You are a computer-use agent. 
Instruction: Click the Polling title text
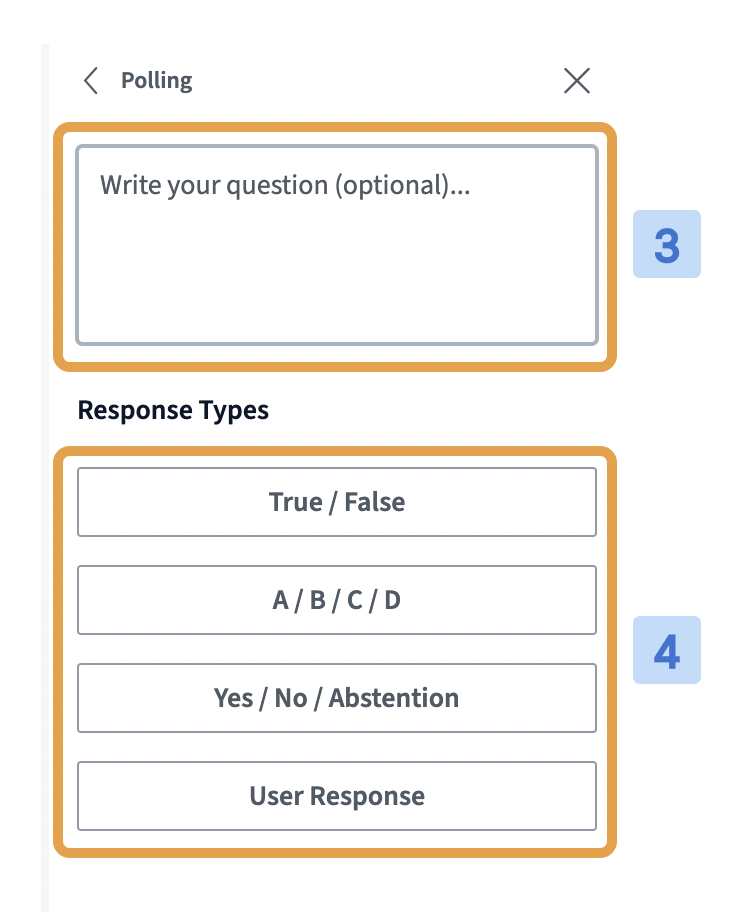point(156,81)
